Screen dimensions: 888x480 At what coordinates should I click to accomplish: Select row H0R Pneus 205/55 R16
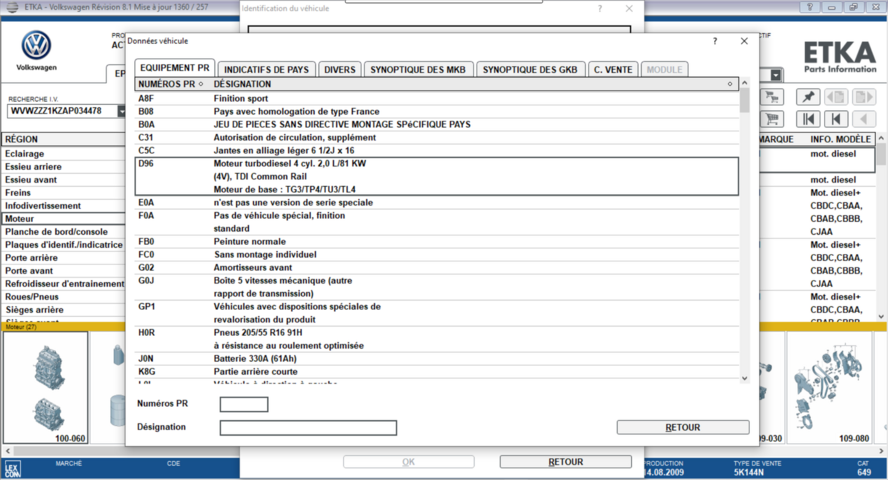click(x=437, y=339)
